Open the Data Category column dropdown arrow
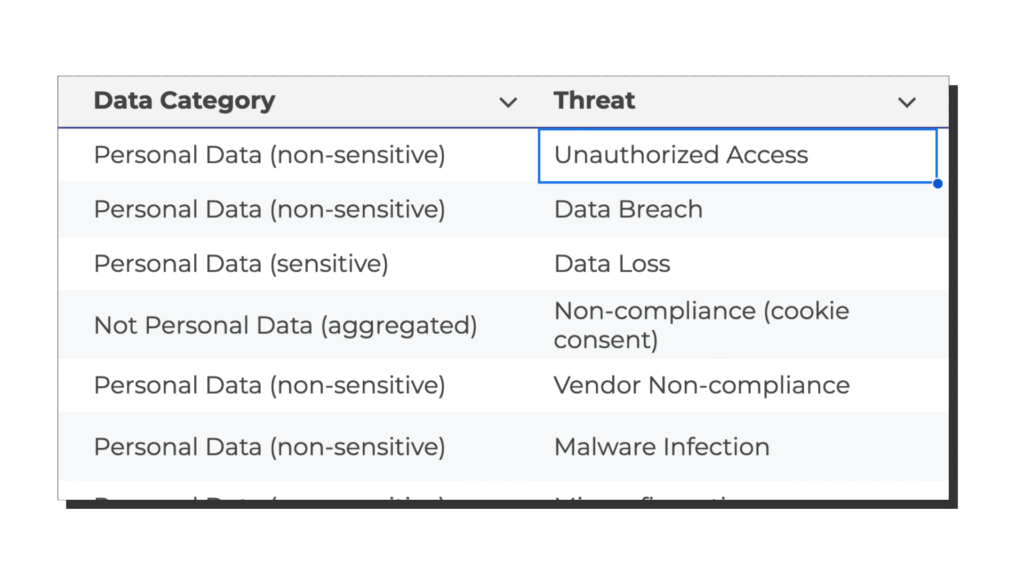 (x=508, y=102)
